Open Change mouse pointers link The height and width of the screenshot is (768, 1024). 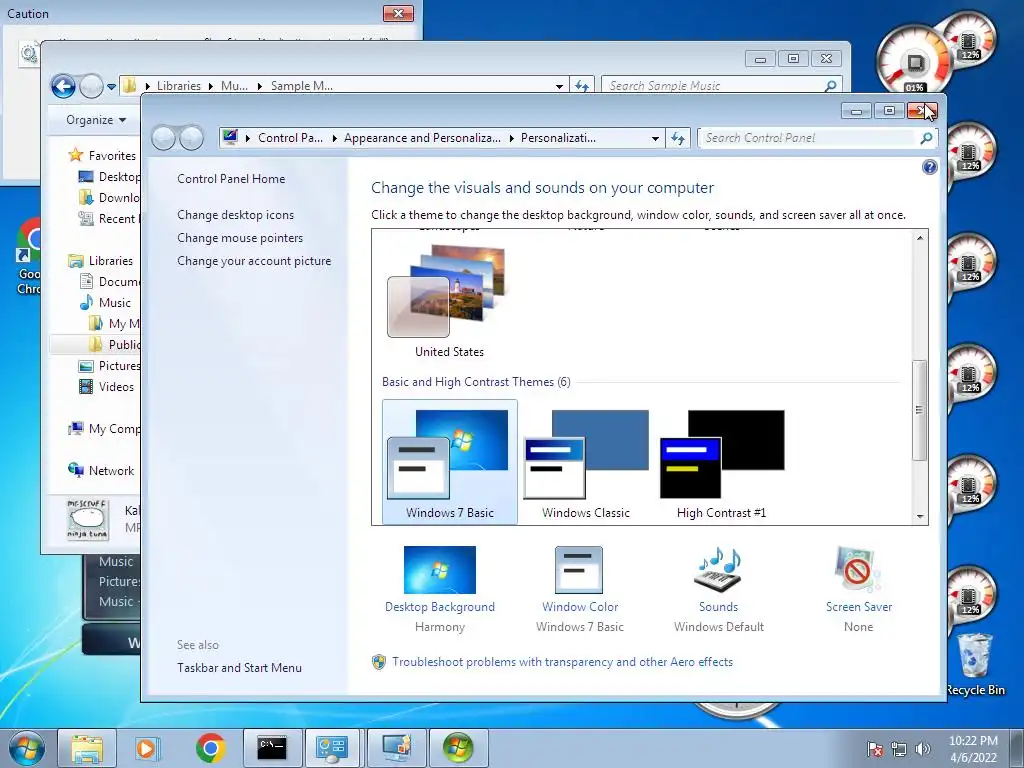pyautogui.click(x=240, y=238)
